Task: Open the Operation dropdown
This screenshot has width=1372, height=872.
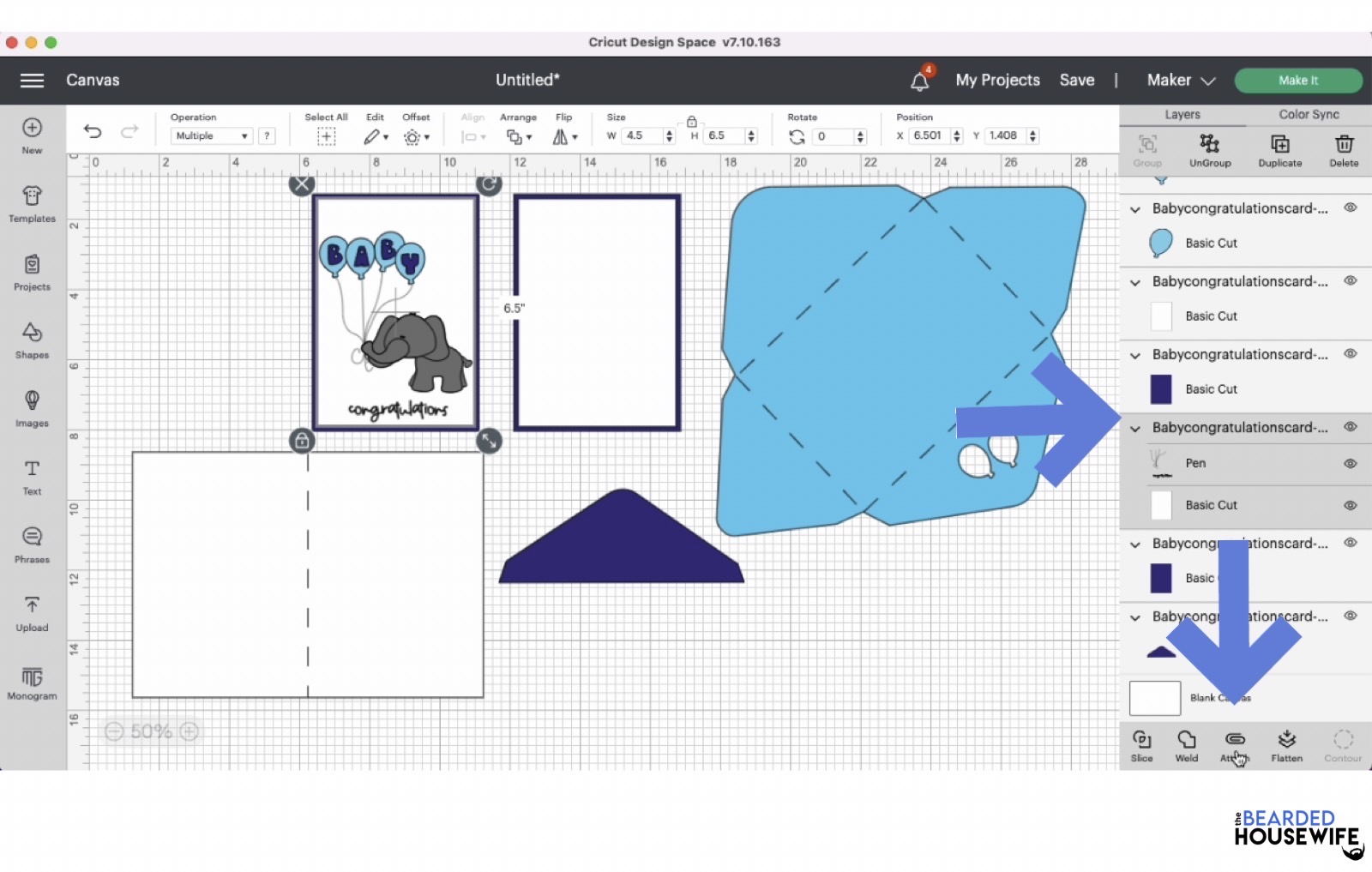Action: (x=211, y=135)
